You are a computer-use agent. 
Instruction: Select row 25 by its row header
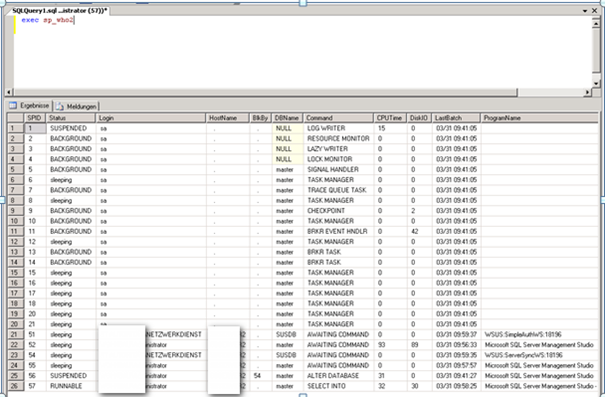15,376
